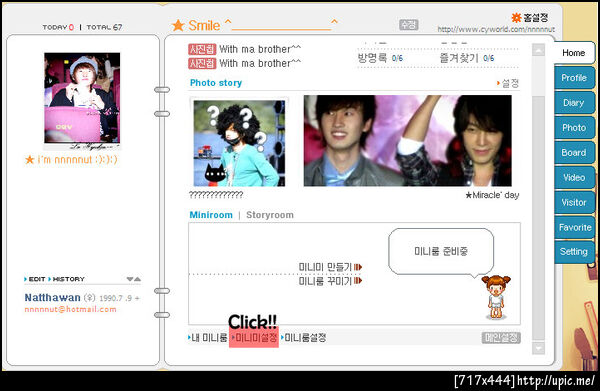Click the EDIT link in profile panel
Viewport: 600px width, 391px height.
pos(34,279)
